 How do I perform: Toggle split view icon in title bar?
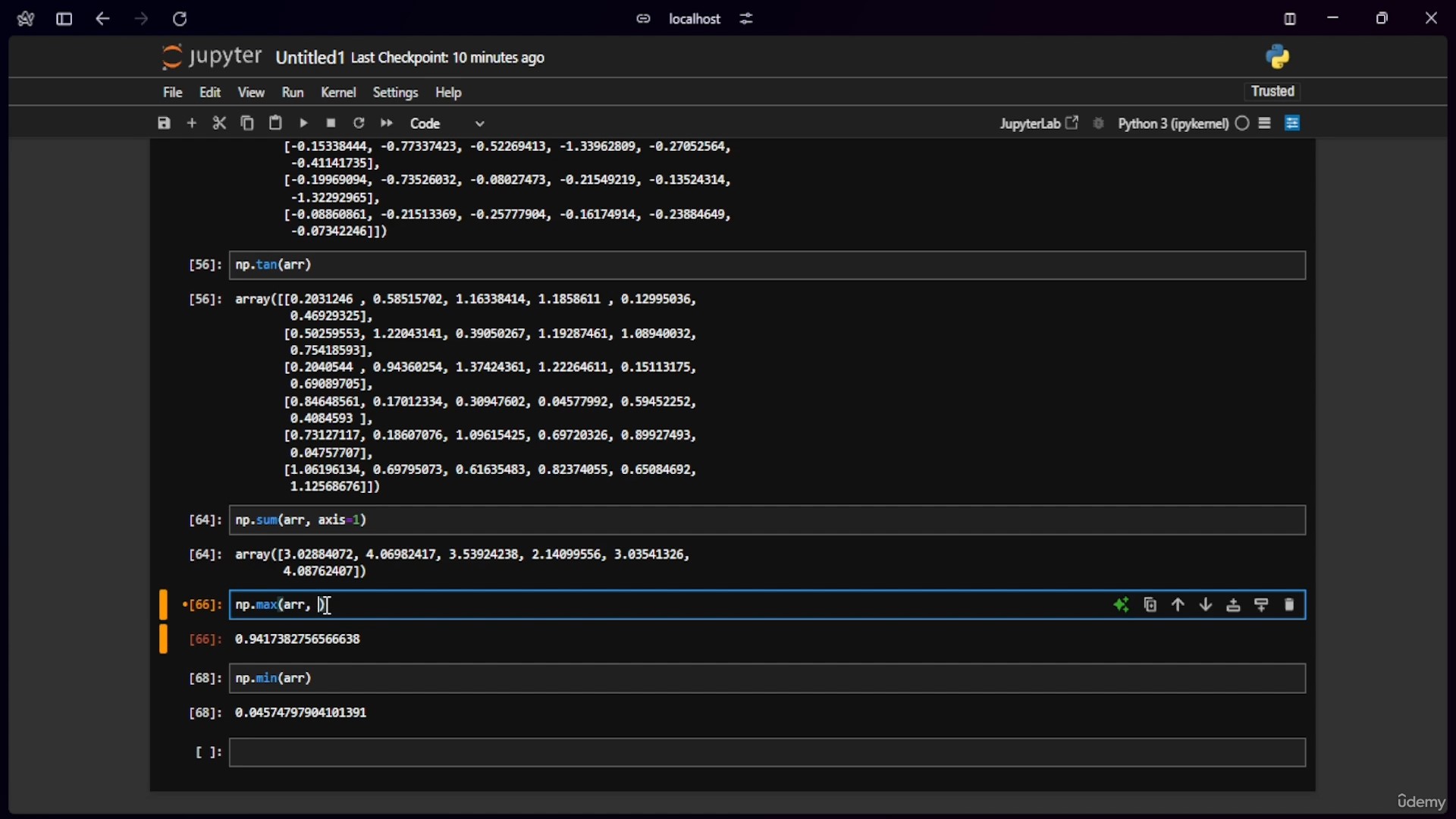pos(1290,19)
